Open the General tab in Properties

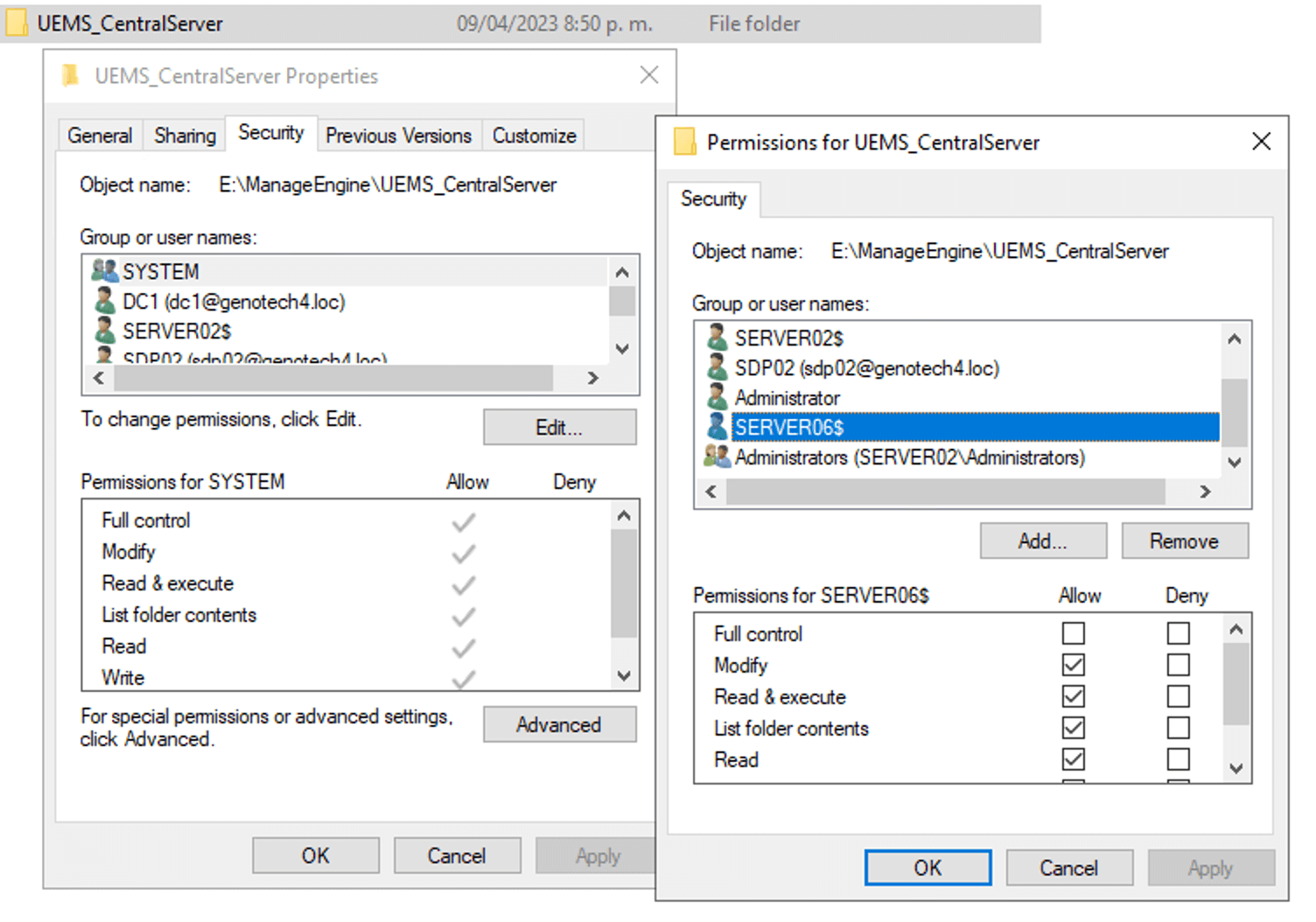[x=100, y=136]
